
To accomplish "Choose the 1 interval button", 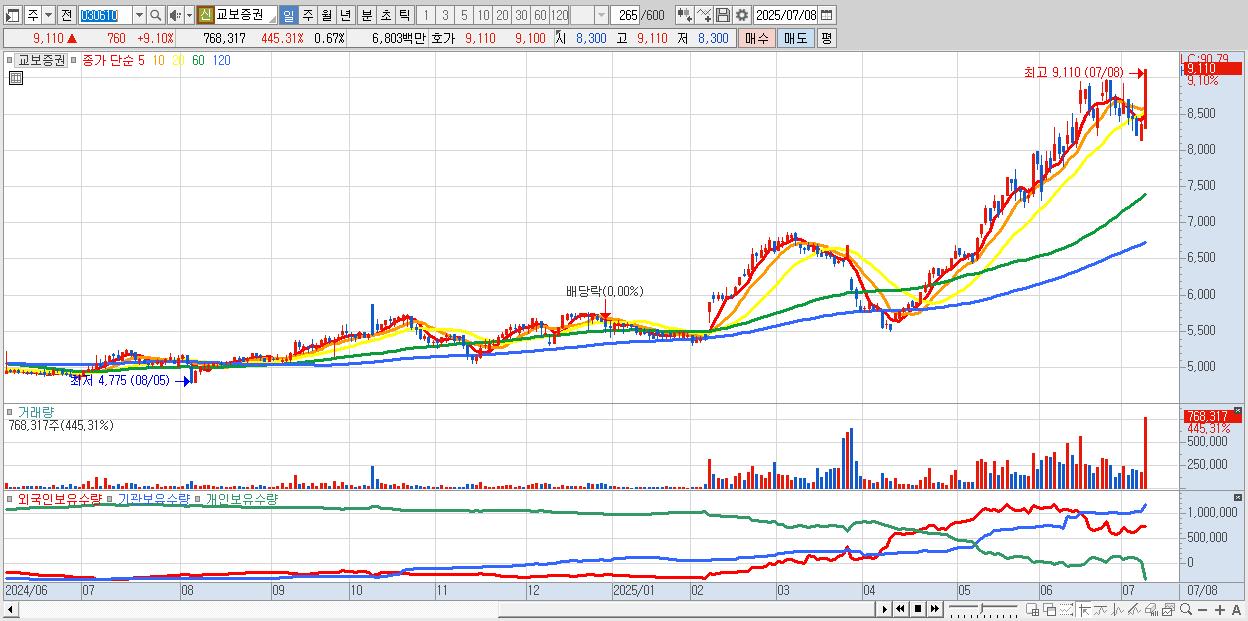I will 426,15.
